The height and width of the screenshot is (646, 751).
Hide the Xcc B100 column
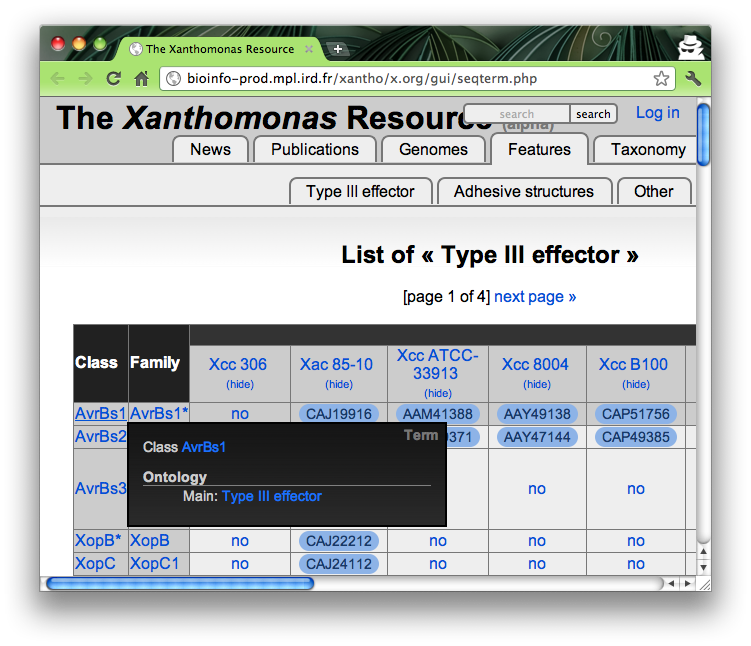point(636,384)
